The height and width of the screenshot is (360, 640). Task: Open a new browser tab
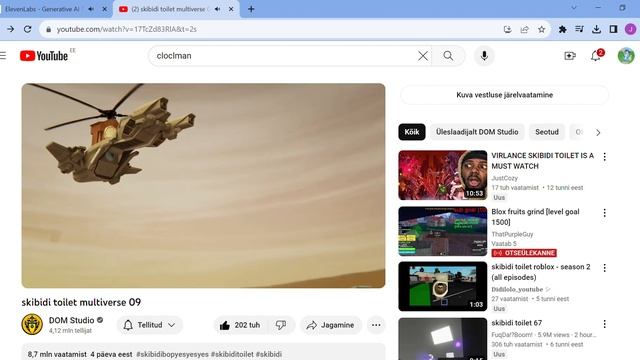[251, 9]
